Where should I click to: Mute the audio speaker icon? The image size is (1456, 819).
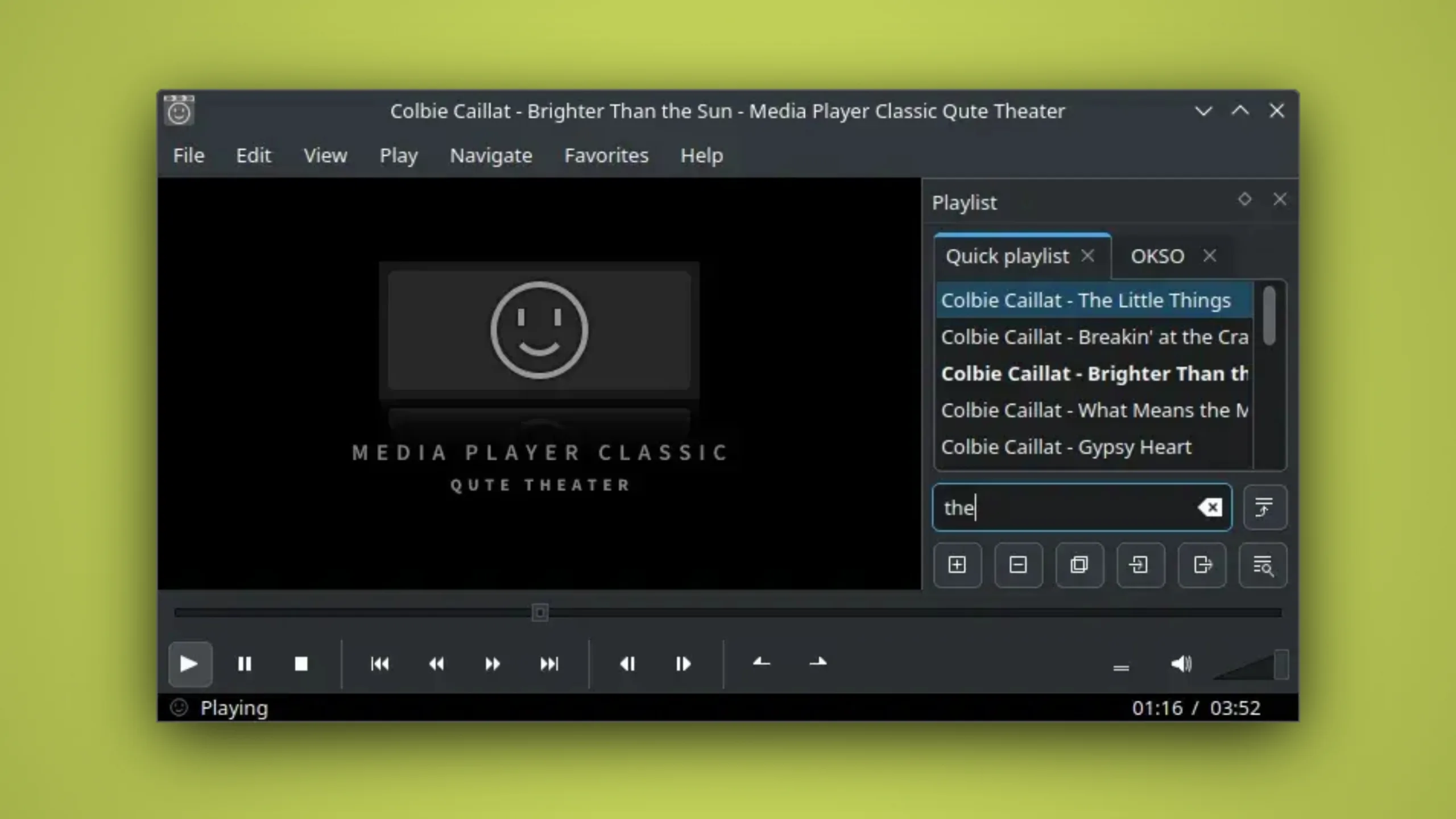(x=1181, y=664)
